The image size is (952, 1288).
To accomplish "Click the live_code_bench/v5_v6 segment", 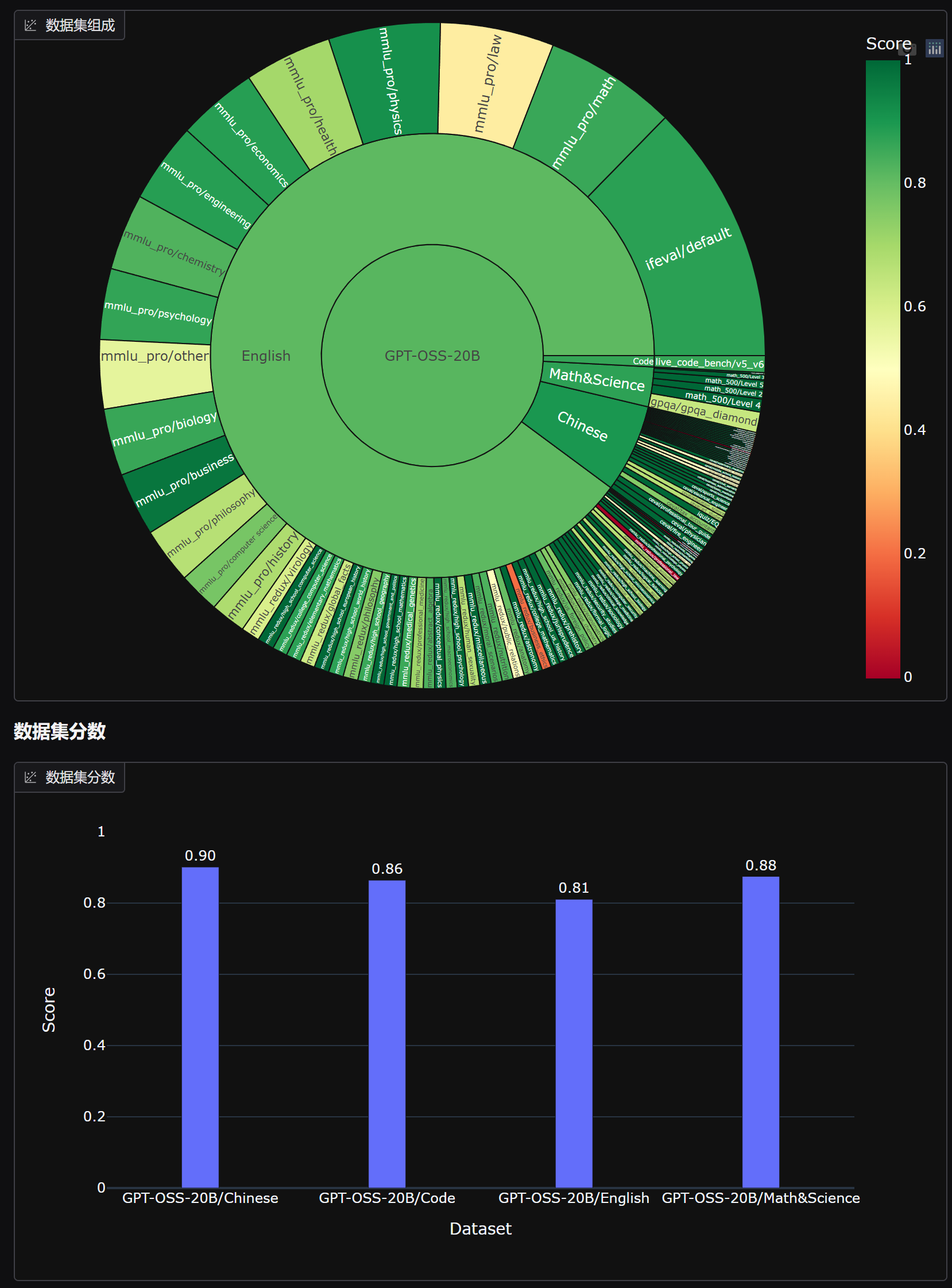I will click(709, 363).
